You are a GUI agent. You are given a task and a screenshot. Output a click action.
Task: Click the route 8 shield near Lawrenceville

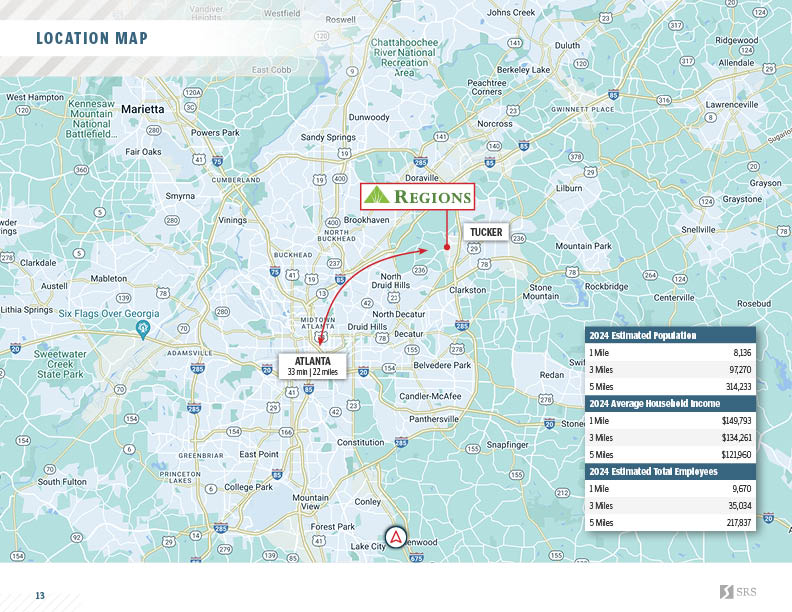711,117
